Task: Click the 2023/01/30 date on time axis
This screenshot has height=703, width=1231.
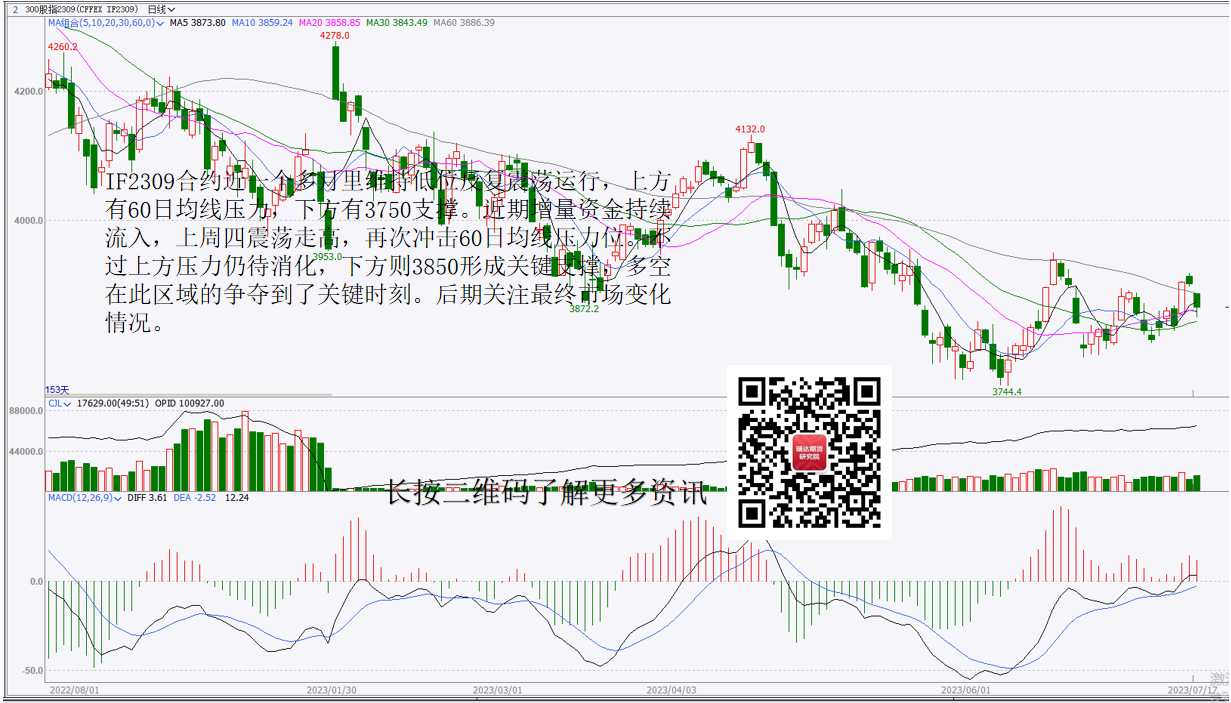Action: (x=331, y=690)
